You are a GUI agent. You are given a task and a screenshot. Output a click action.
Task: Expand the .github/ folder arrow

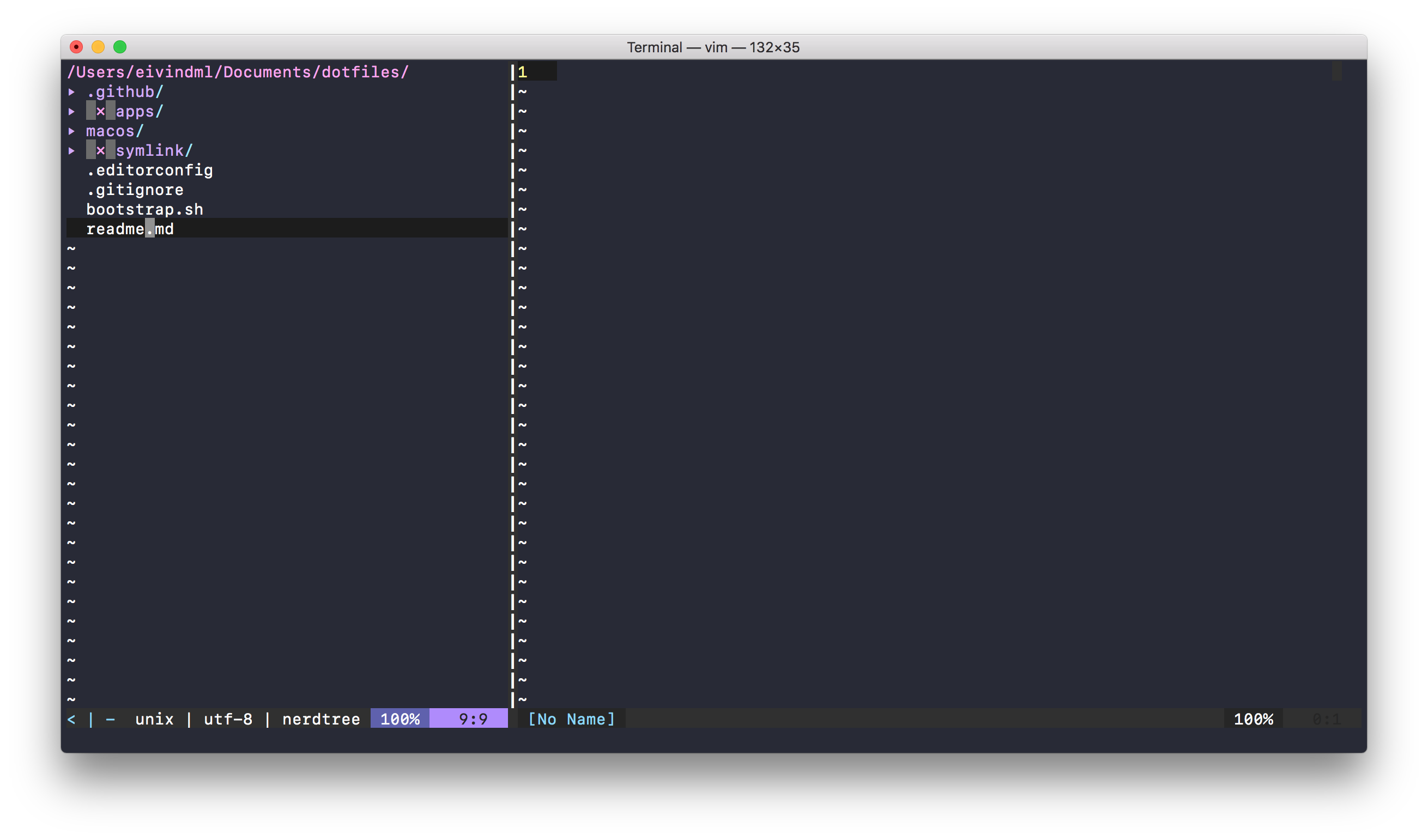[x=71, y=92]
